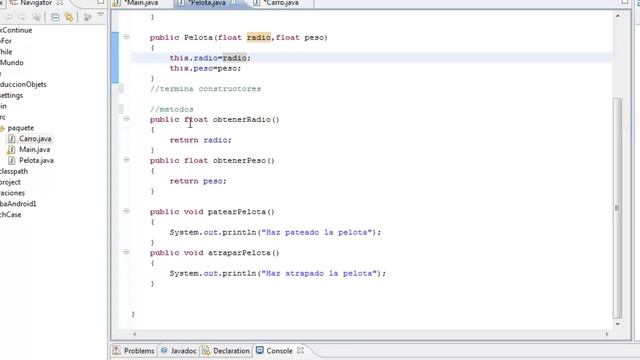Click the Navigator back arrow icon
Screen dimensions: 640x360
(x=9, y=17)
